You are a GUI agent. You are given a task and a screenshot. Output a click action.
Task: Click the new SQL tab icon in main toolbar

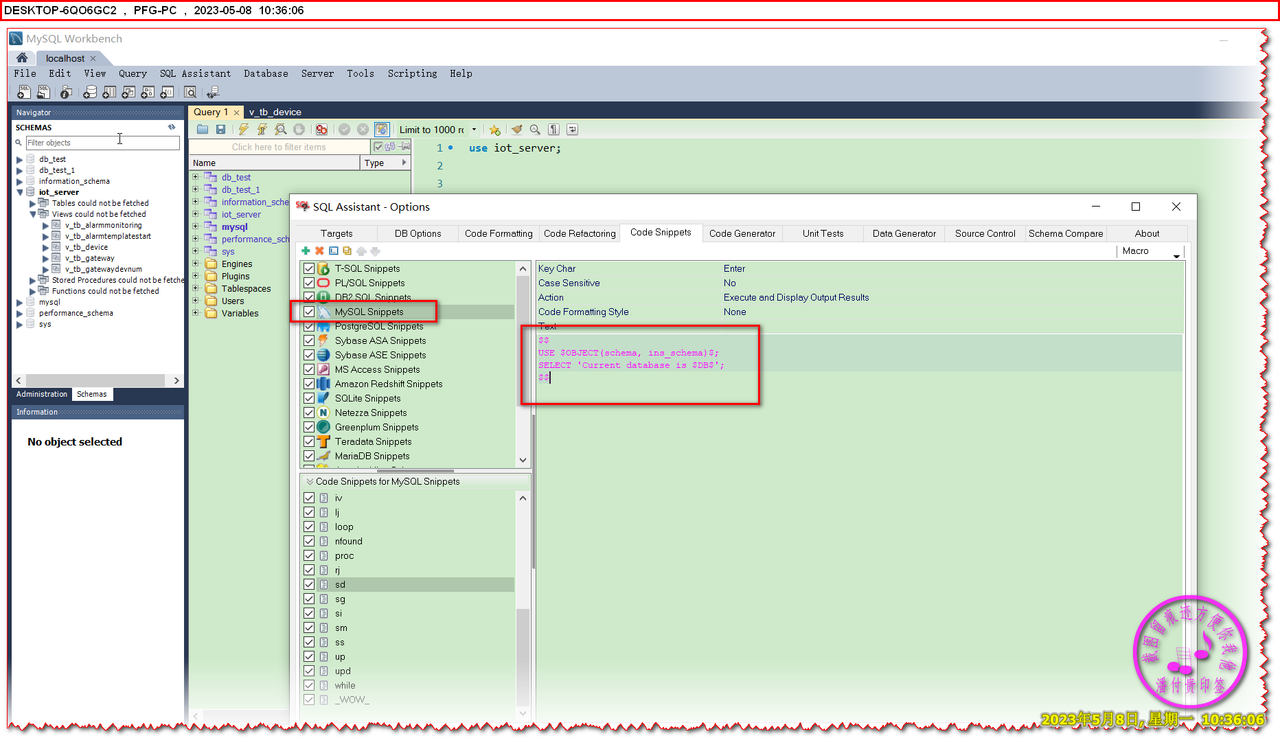tap(24, 92)
